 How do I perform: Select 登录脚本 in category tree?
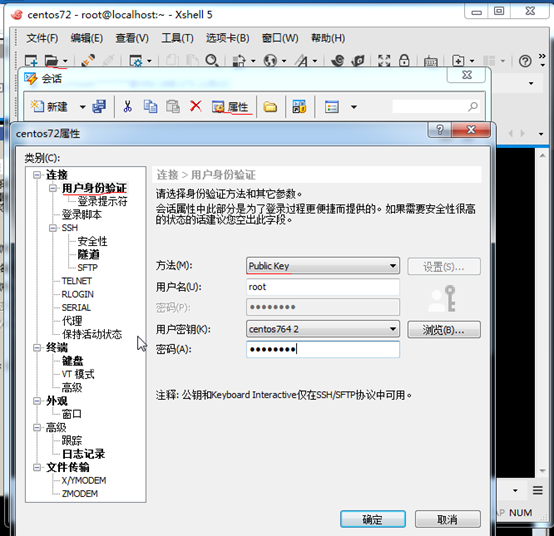[x=82, y=214]
